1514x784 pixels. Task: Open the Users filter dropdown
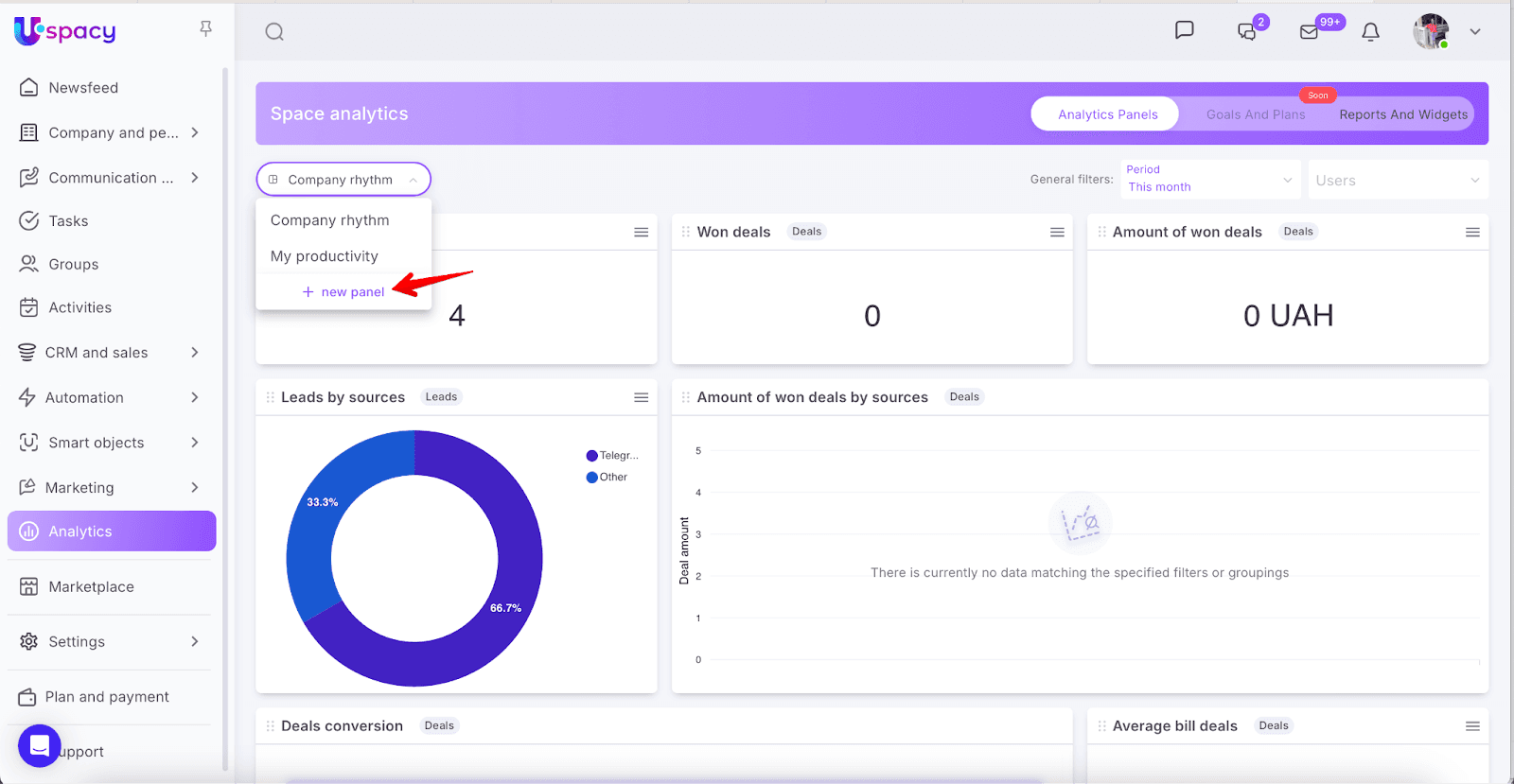[x=1397, y=181]
